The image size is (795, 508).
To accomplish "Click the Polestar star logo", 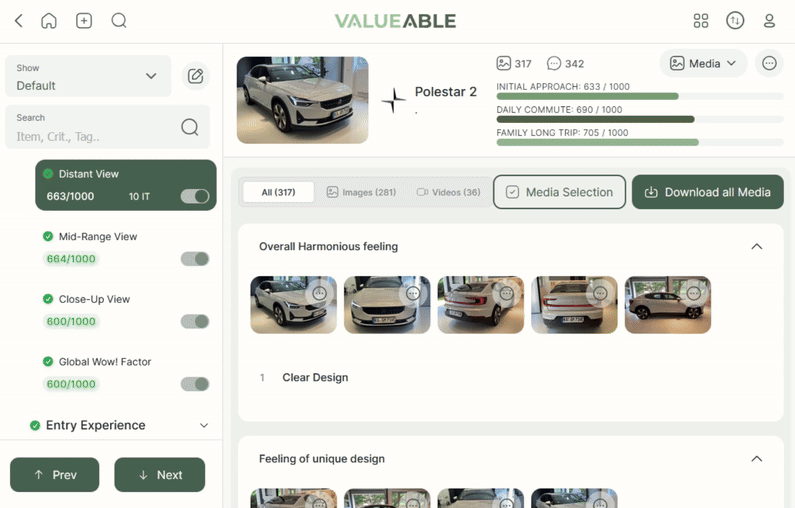I will pos(393,100).
